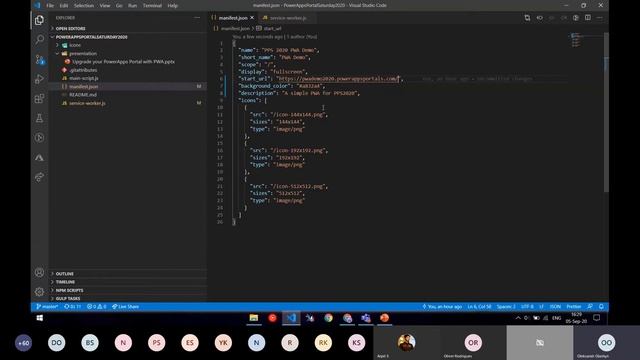
Task: Open editor more actions ellipsis
Action: coord(600,18)
